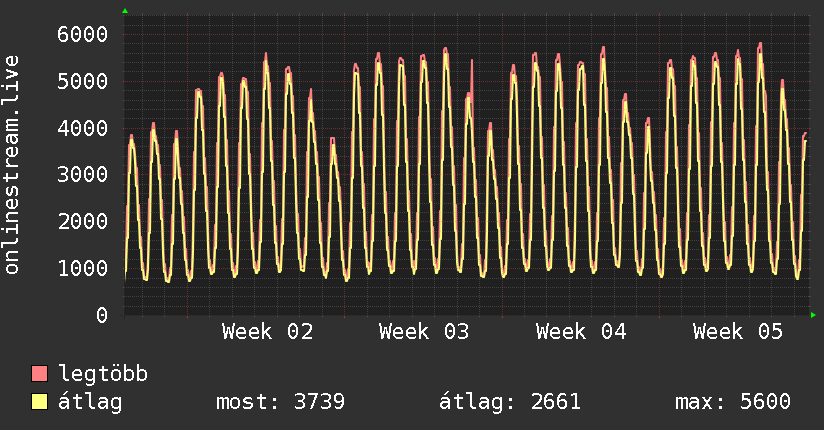Click the 'átlag: 2661' statistic value
This screenshot has width=824, height=430.
pos(510,403)
